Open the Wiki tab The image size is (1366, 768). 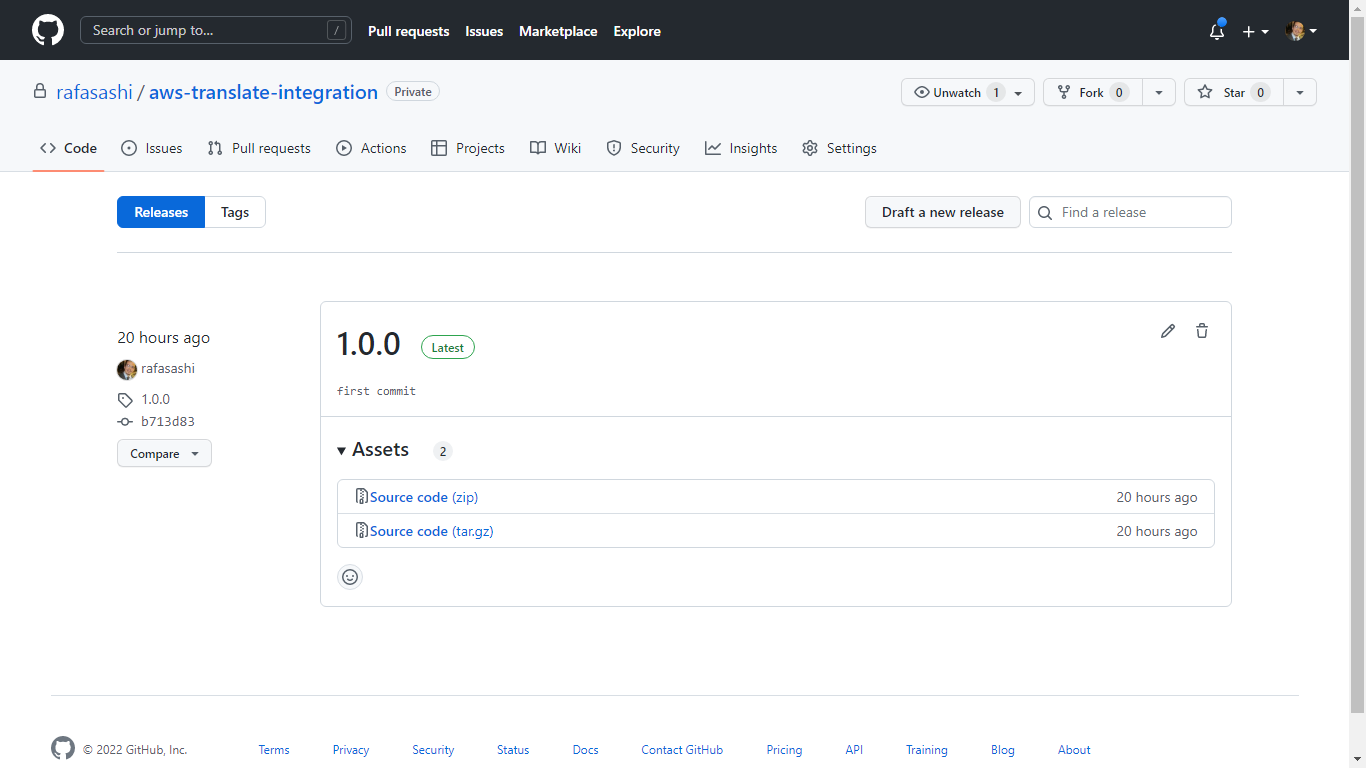555,148
